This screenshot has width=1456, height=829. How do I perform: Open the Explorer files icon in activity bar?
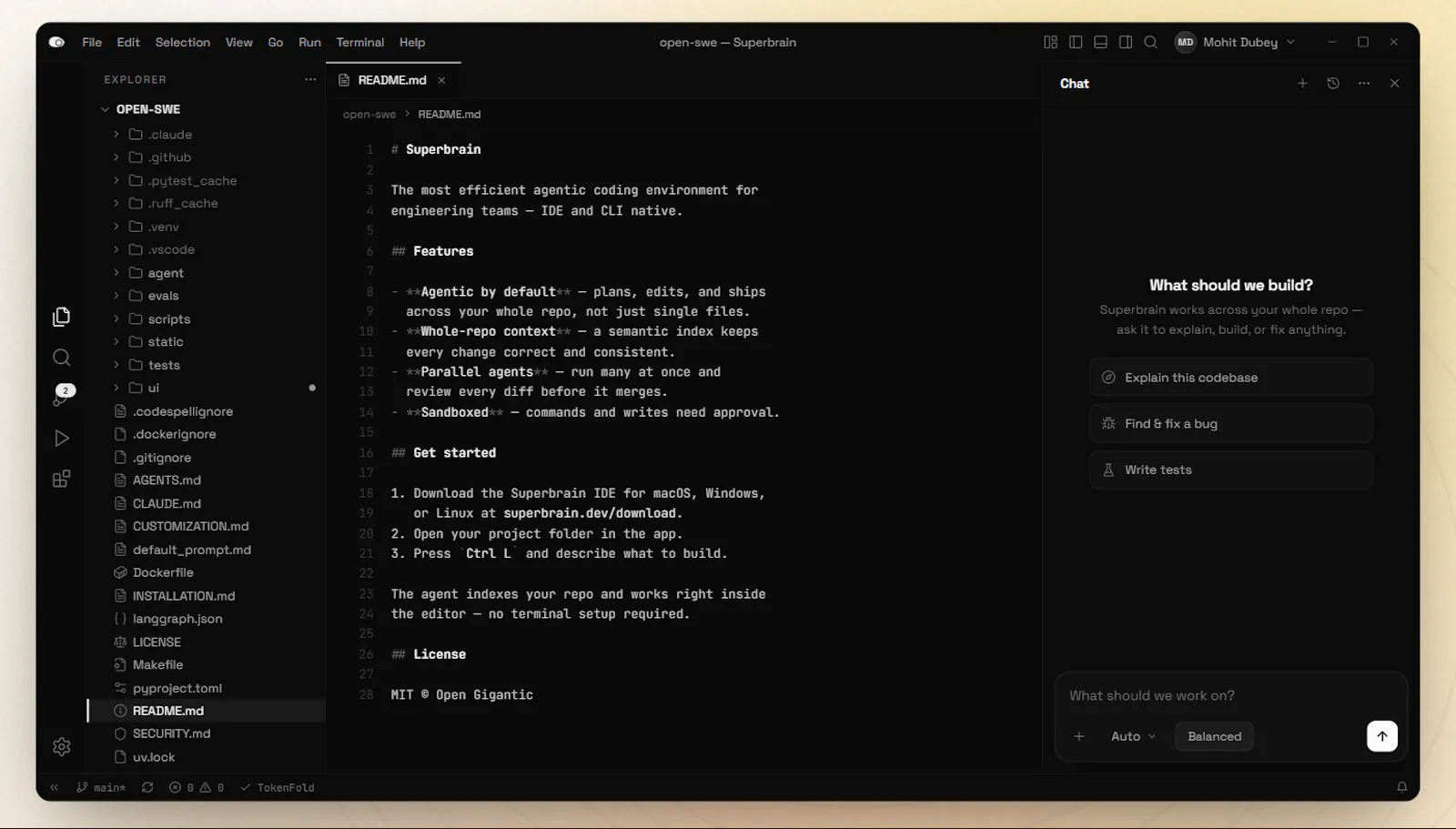pos(61,317)
